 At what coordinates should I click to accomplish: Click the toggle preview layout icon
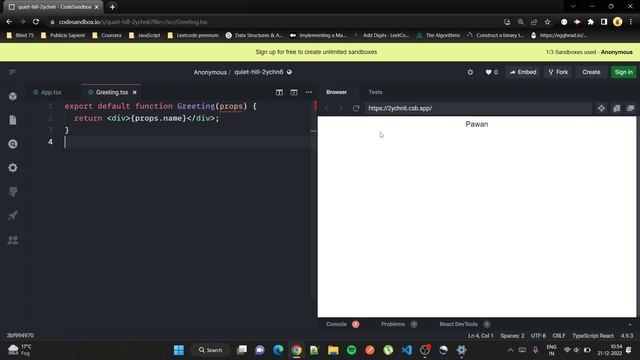294,92
